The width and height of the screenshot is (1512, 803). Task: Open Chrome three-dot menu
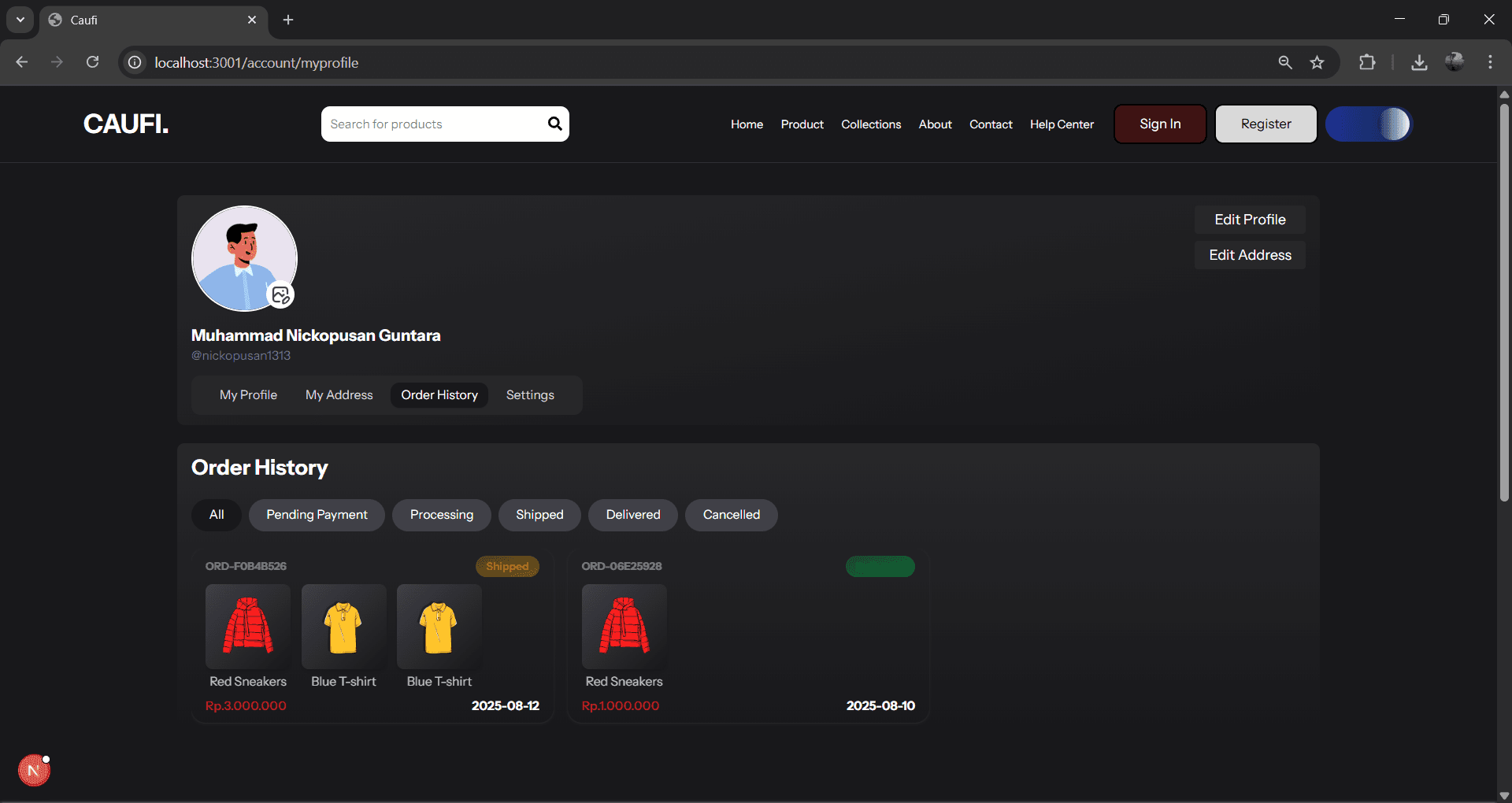1490,62
